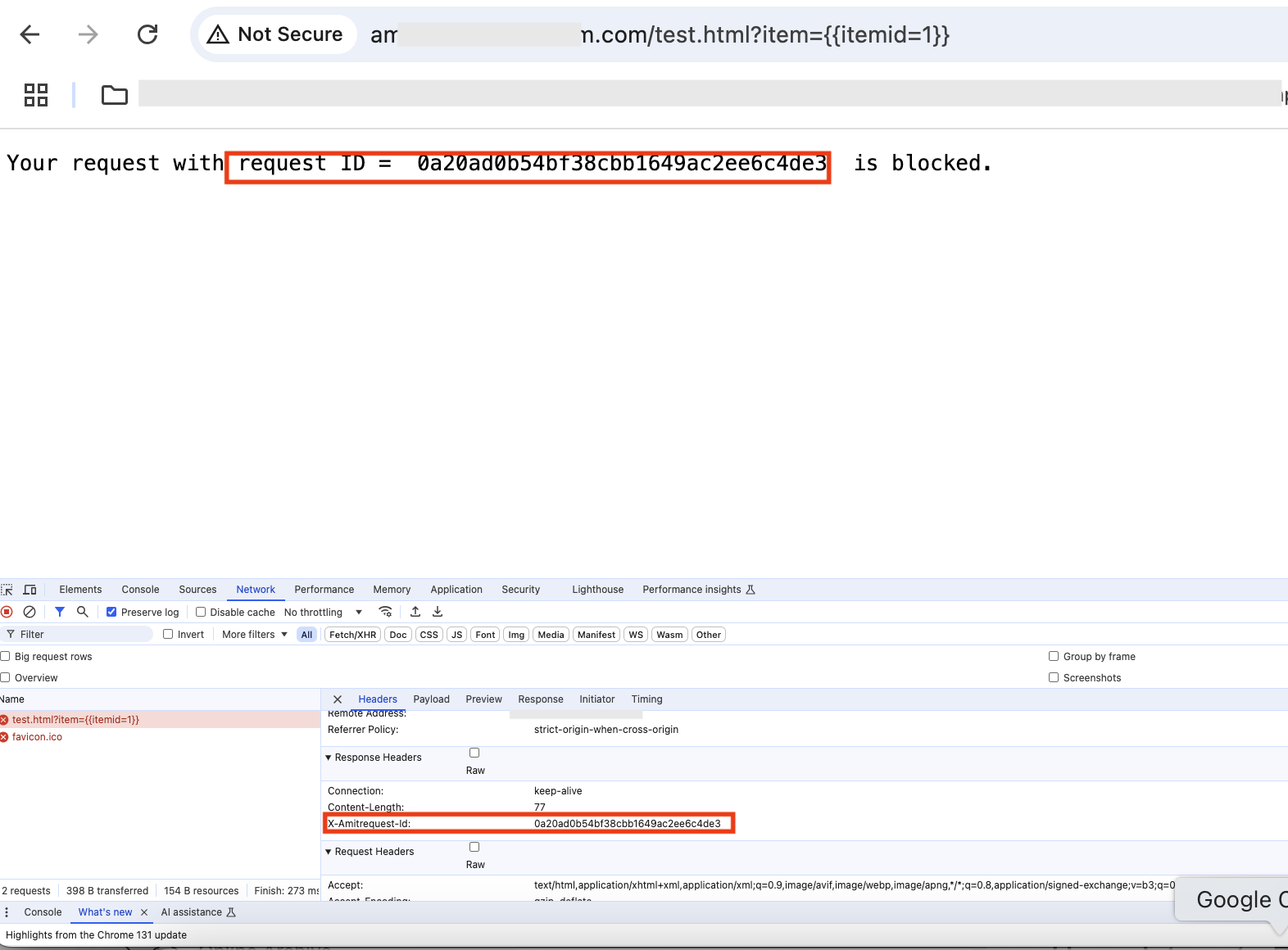1288x950 pixels.
Task: Toggle Raw view for Request Headers
Action: tap(474, 847)
